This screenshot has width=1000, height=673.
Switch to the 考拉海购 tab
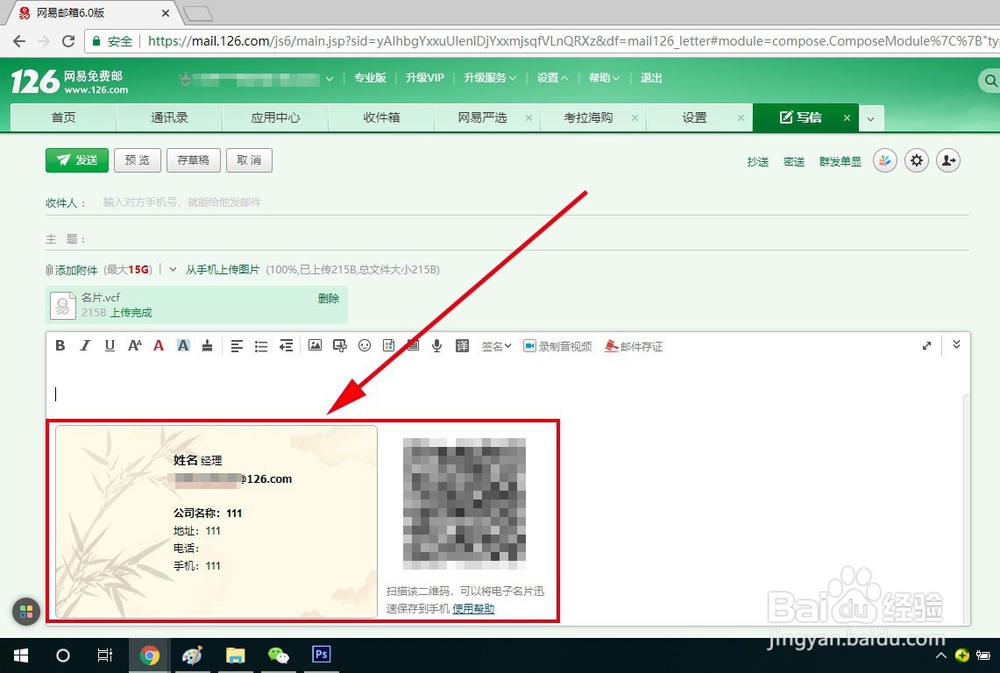click(x=588, y=117)
